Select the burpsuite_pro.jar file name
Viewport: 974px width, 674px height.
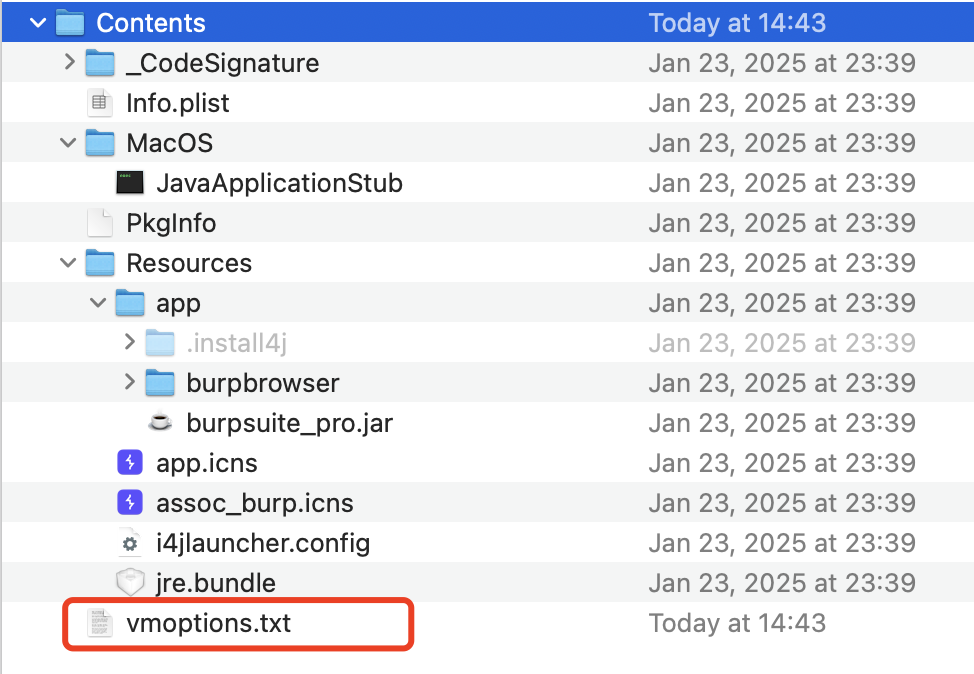point(289,423)
